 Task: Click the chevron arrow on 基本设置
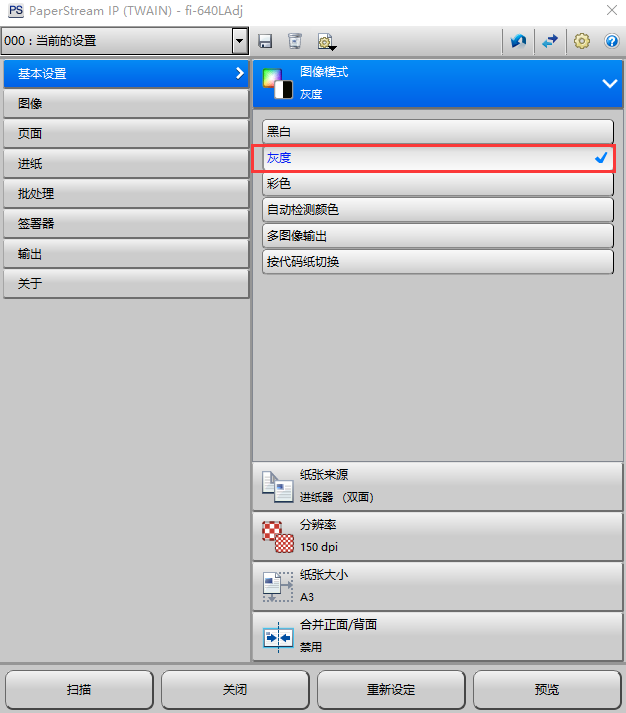pyautogui.click(x=240, y=73)
